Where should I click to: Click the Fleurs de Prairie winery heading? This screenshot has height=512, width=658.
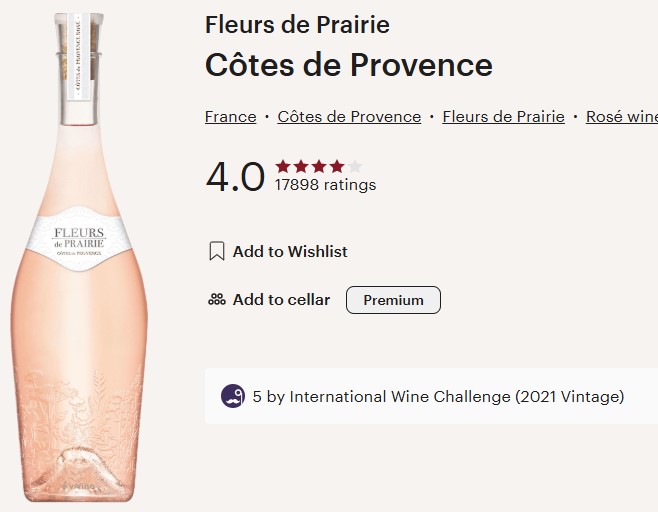(297, 25)
